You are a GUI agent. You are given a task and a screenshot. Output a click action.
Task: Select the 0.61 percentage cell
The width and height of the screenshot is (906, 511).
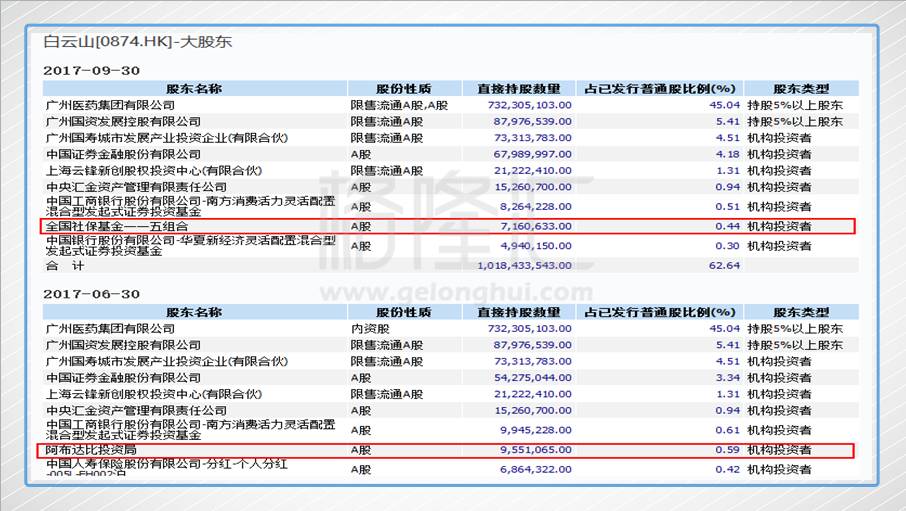727,430
